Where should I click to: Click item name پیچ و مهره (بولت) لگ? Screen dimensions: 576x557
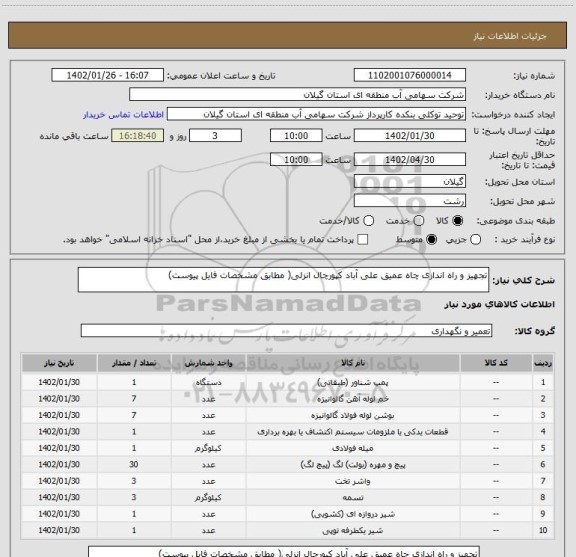pos(353,465)
